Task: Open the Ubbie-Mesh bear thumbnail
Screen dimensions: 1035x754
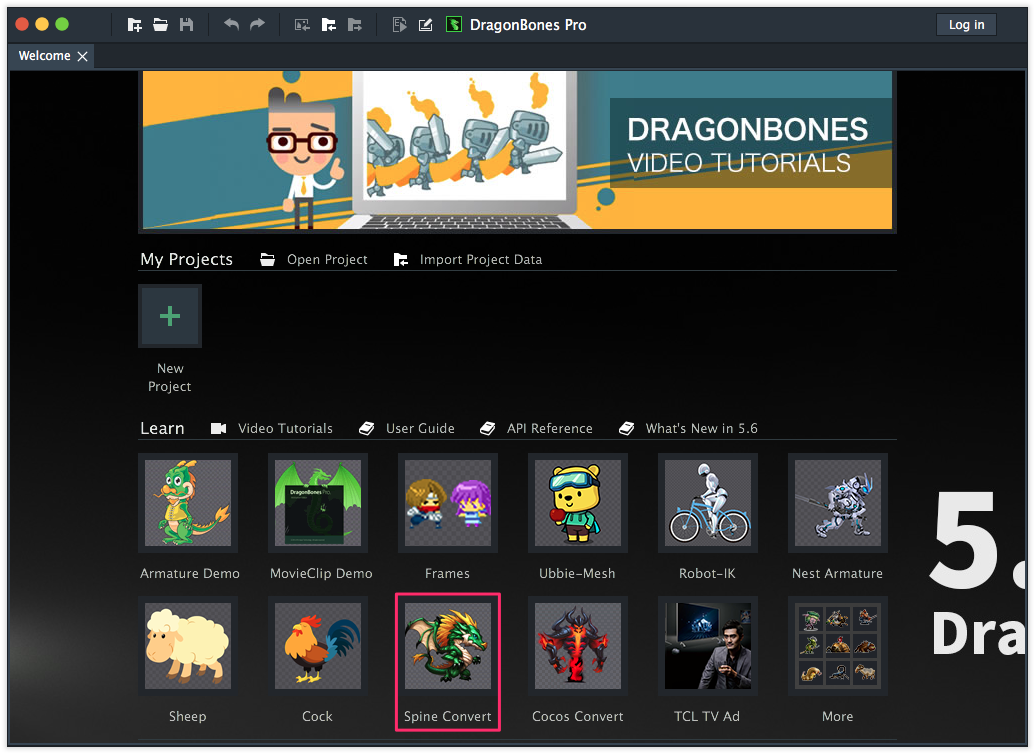Action: [x=578, y=503]
